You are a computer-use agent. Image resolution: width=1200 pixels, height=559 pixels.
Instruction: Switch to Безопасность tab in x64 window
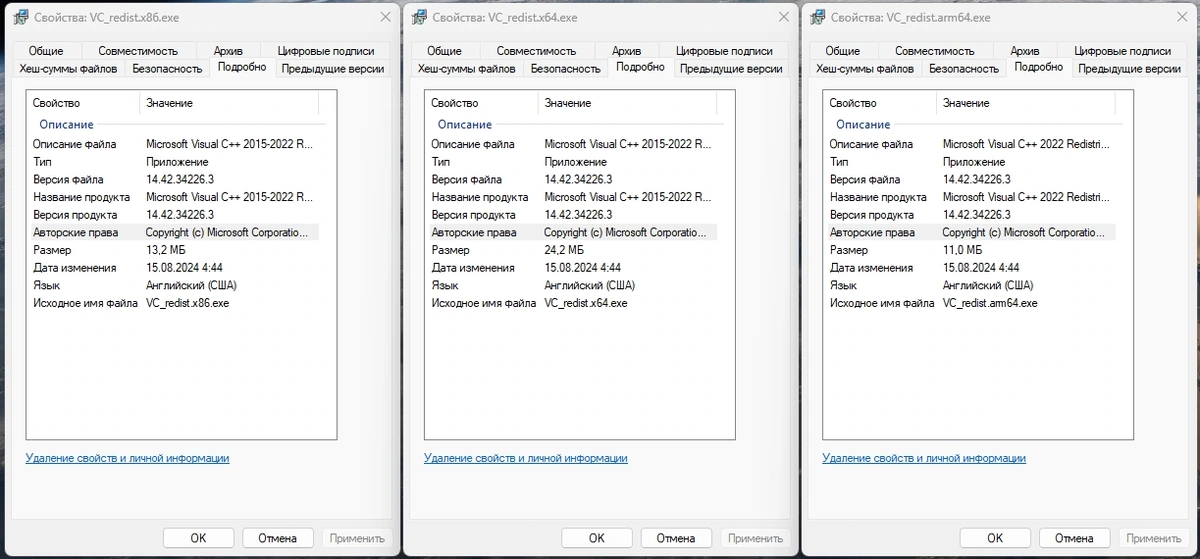pyautogui.click(x=565, y=68)
